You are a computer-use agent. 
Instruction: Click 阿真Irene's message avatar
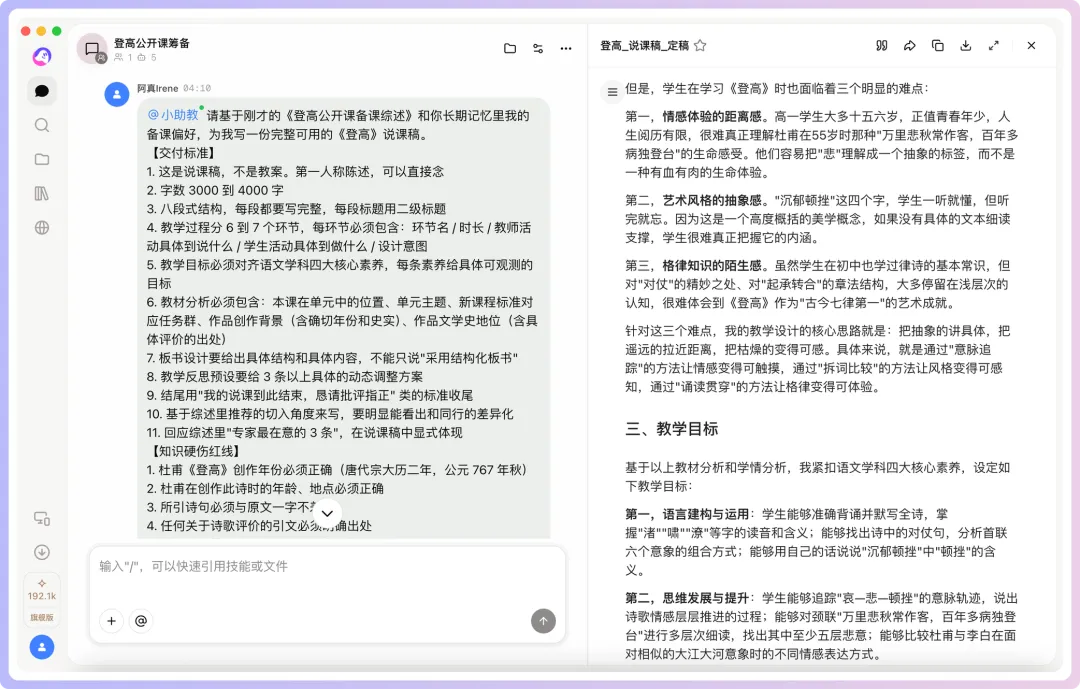click(x=117, y=94)
